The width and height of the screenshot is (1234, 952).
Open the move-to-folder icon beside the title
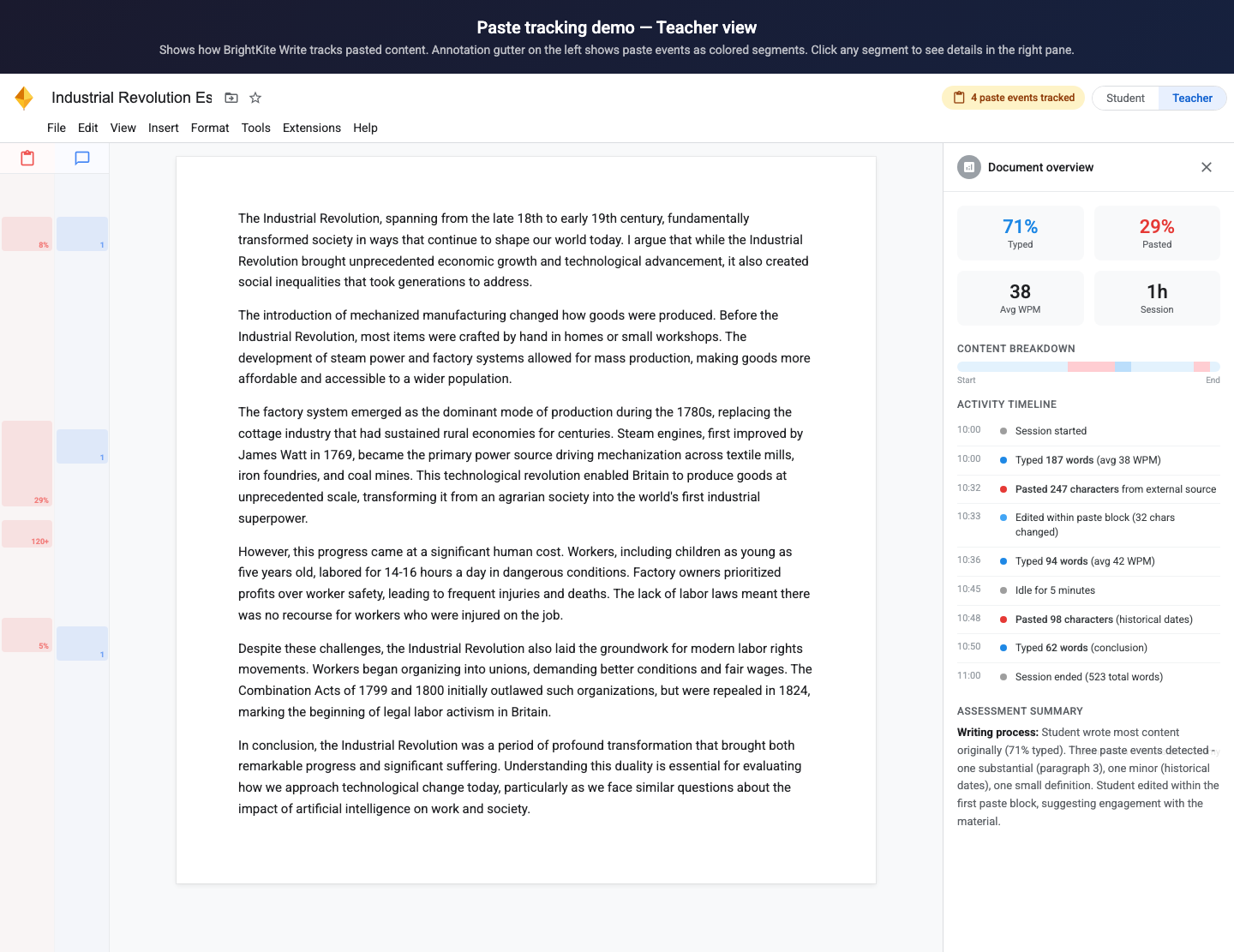[231, 98]
